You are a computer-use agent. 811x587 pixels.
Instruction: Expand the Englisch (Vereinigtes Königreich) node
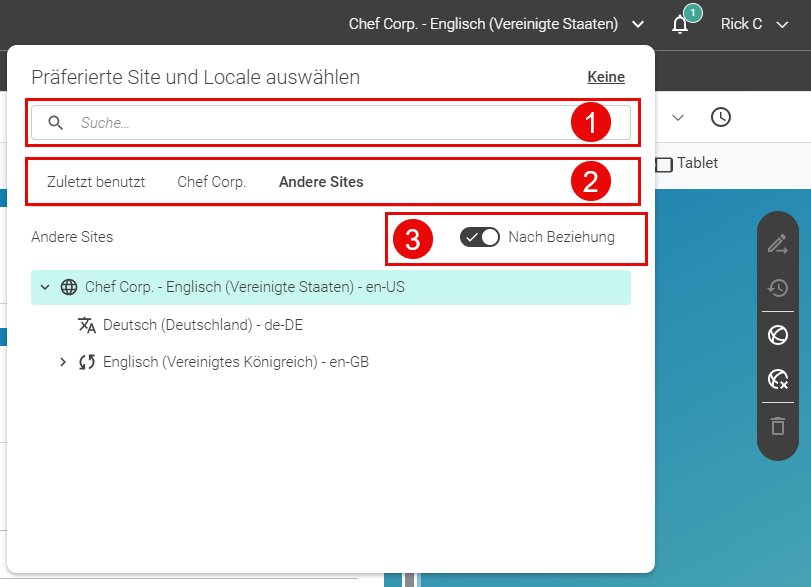(63, 362)
